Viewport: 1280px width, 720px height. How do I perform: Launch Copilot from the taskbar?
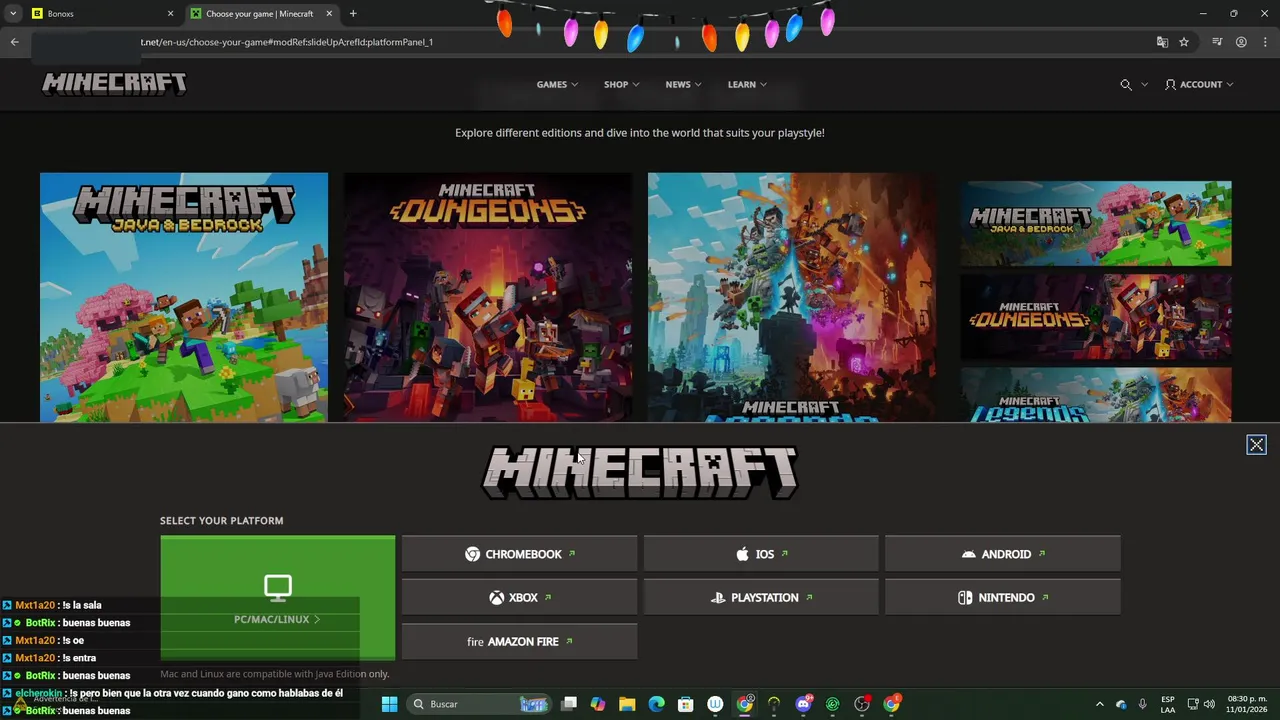click(x=598, y=704)
